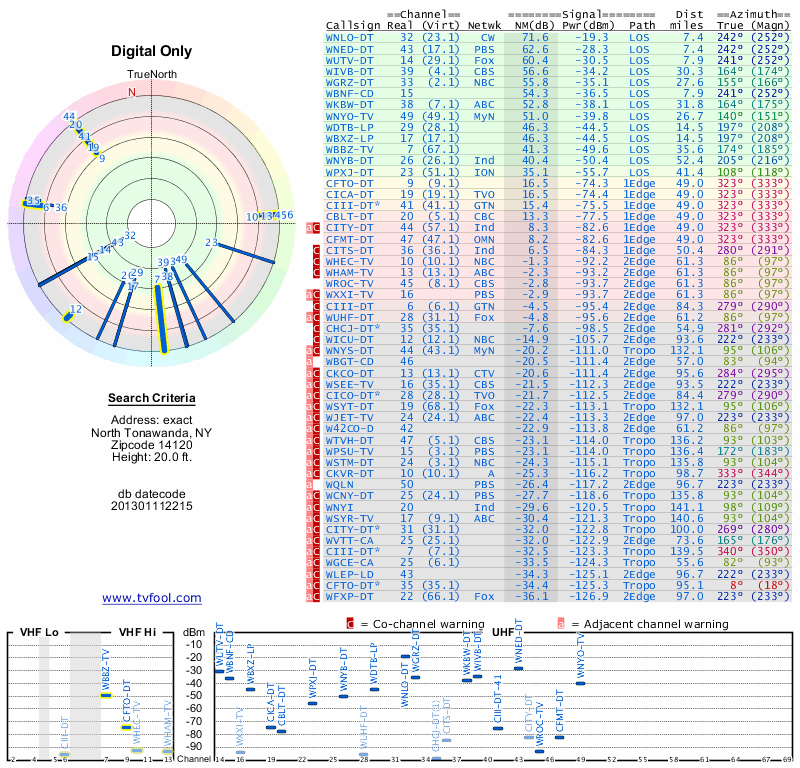Click the WNYI callsign
Screen dimensions: 800x768
tap(339, 507)
